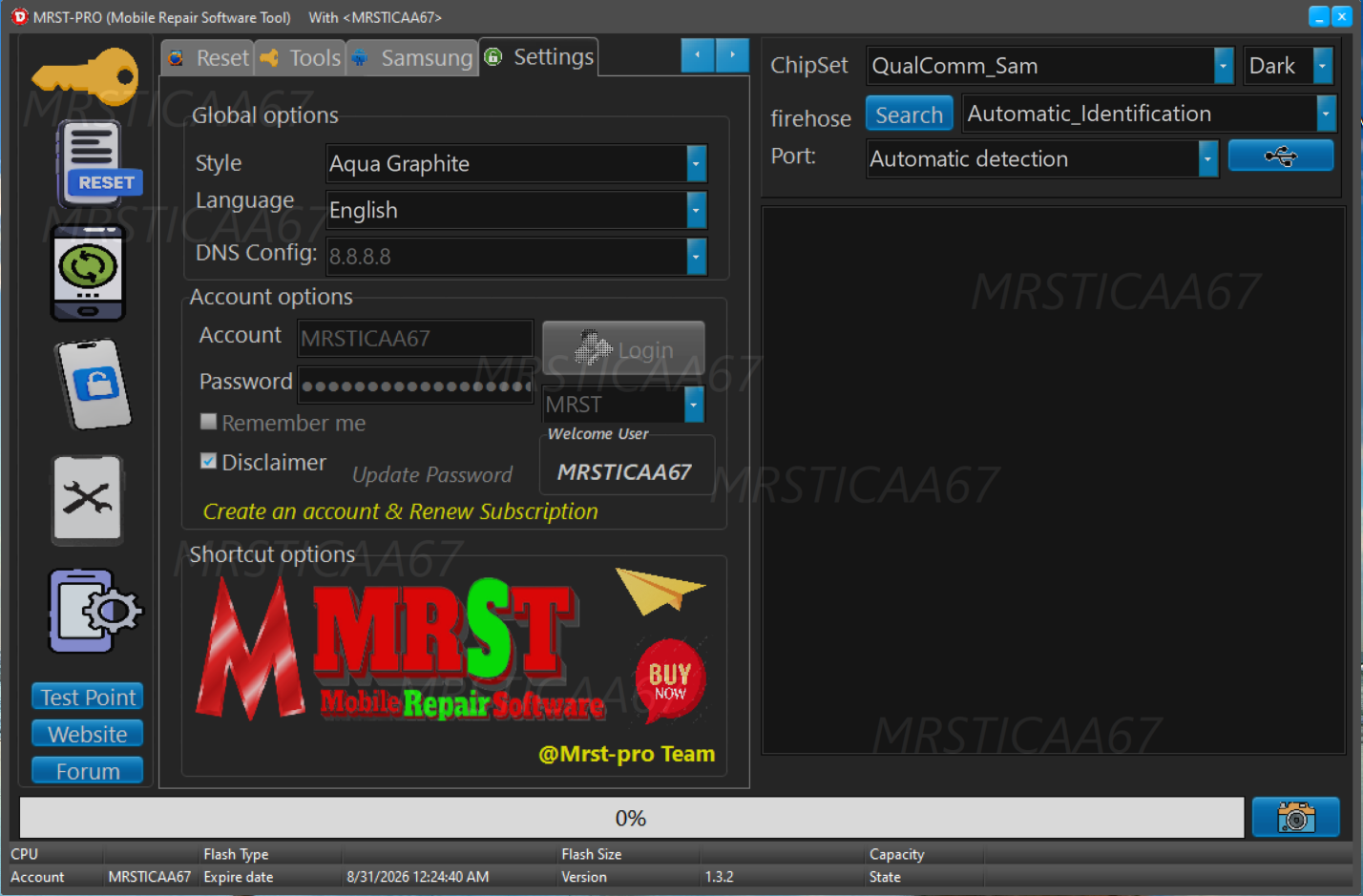Click the yellow paper plane icon
This screenshot has height=896, width=1363.
coord(660,590)
